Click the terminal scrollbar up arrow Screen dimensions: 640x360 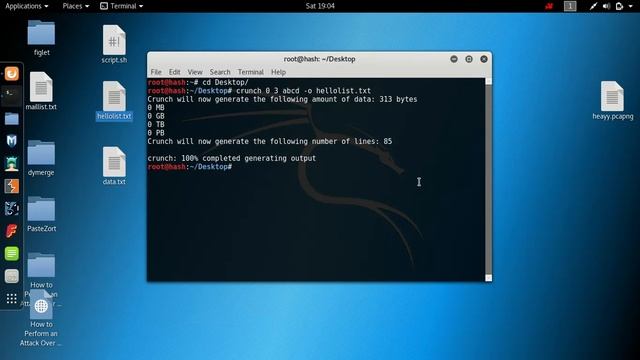(488, 82)
